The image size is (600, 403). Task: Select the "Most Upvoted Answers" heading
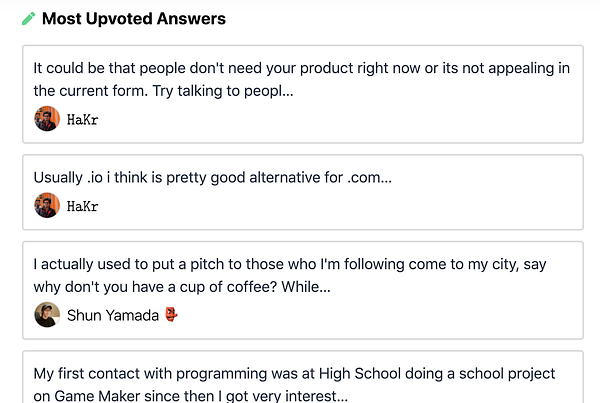(x=133, y=19)
